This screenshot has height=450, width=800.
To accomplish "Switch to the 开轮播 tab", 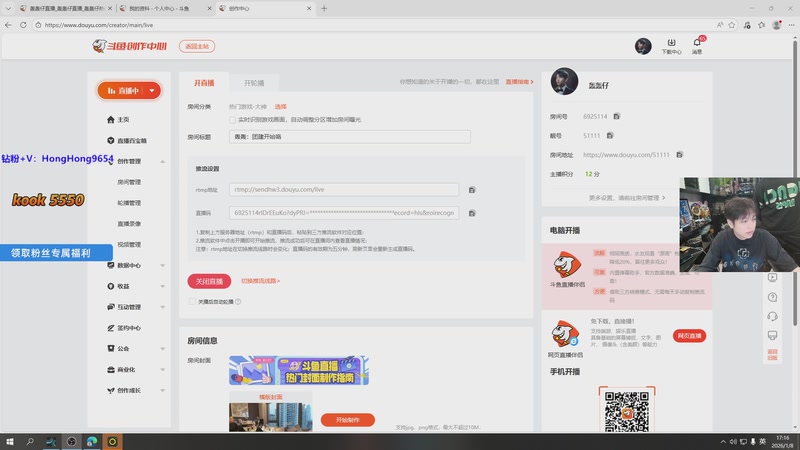I will coord(254,82).
